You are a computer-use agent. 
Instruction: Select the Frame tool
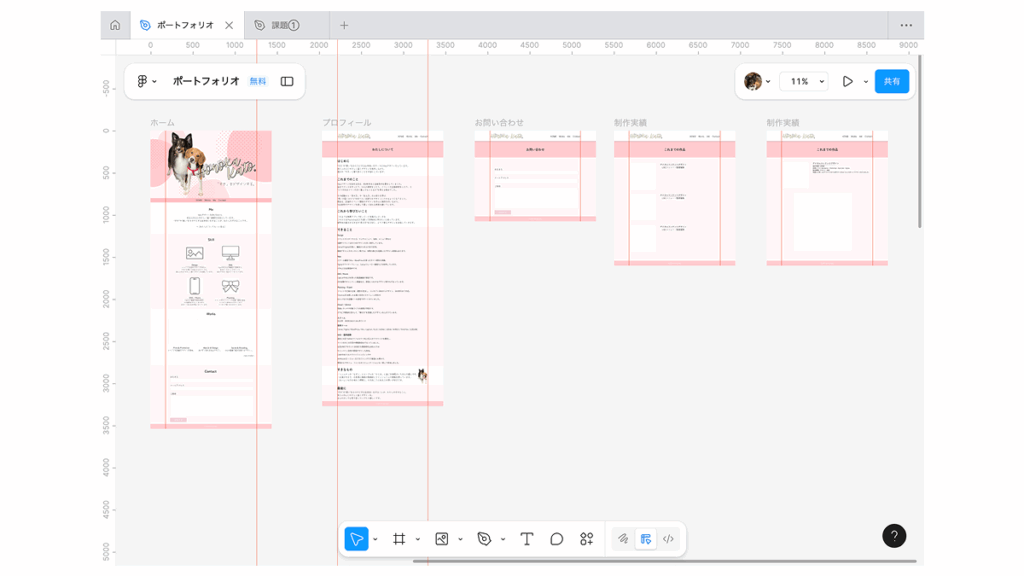point(399,539)
